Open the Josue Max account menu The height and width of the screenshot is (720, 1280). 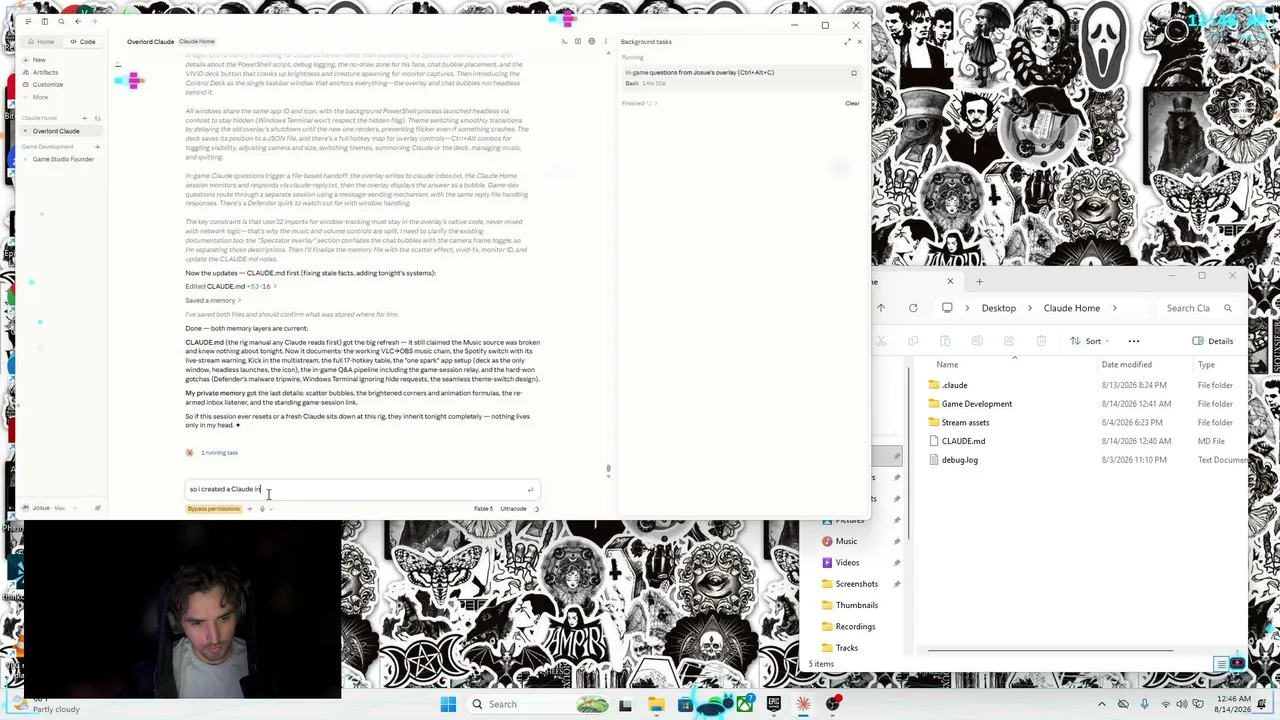pyautogui.click(x=48, y=508)
